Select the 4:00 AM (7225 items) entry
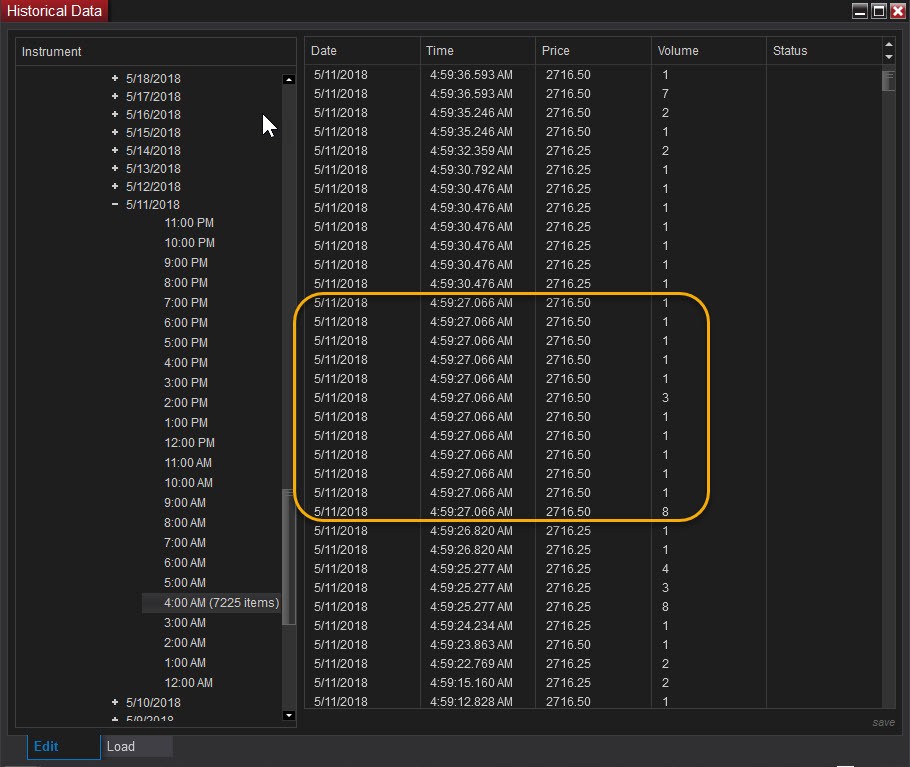This screenshot has height=767, width=910. pos(212,603)
